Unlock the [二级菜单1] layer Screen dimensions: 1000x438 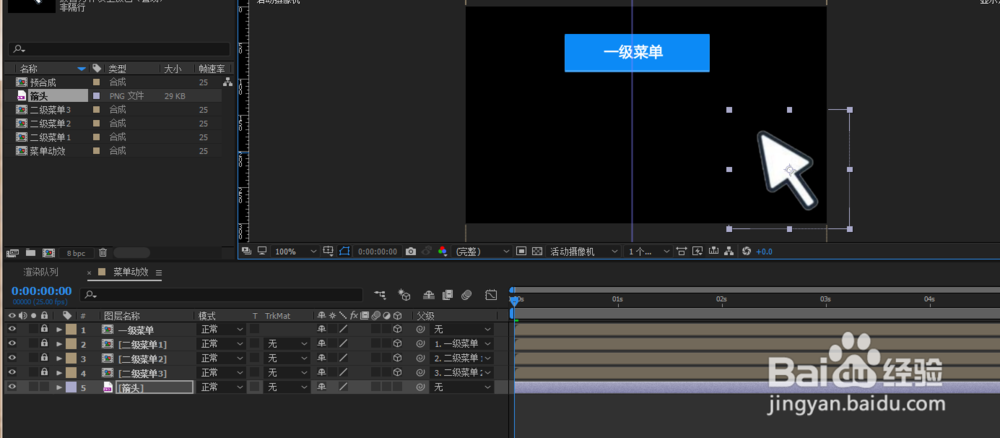coord(44,344)
